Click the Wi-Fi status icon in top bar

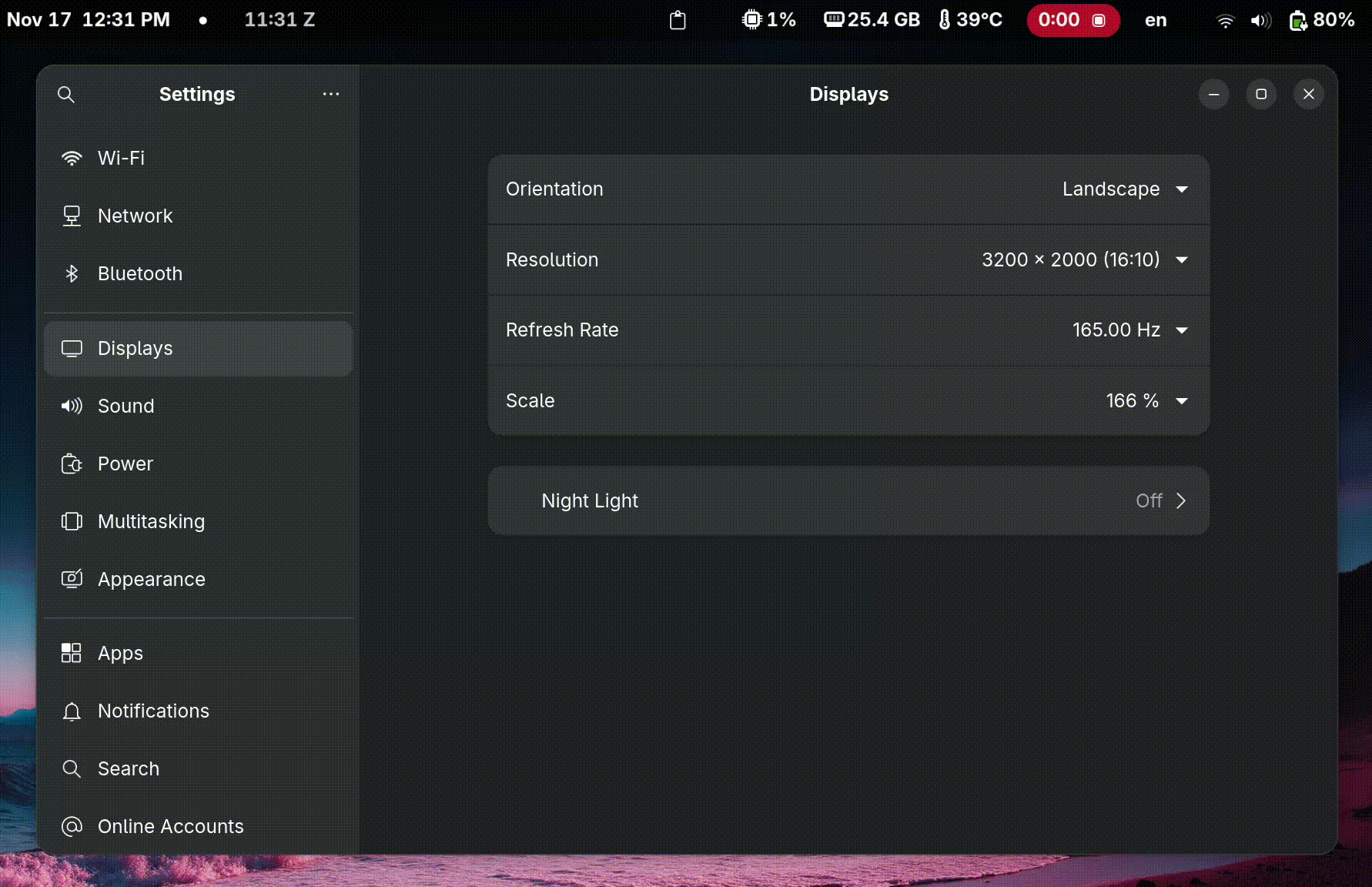(x=1225, y=21)
